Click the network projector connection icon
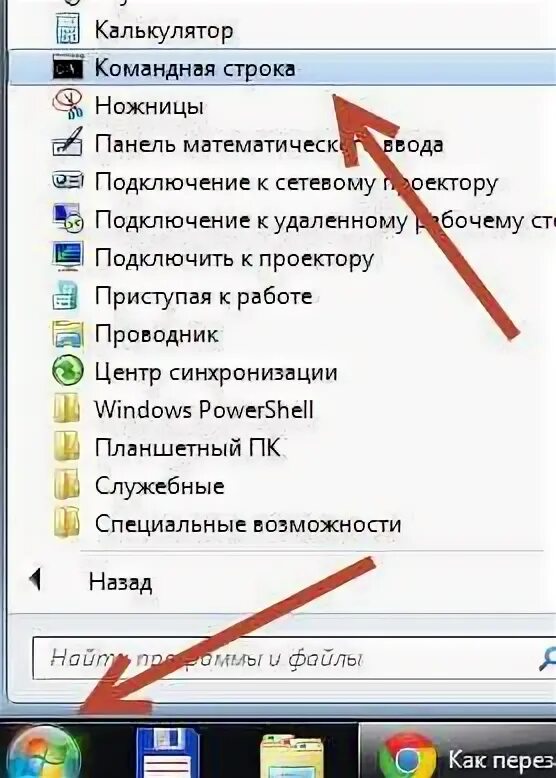 [68, 181]
